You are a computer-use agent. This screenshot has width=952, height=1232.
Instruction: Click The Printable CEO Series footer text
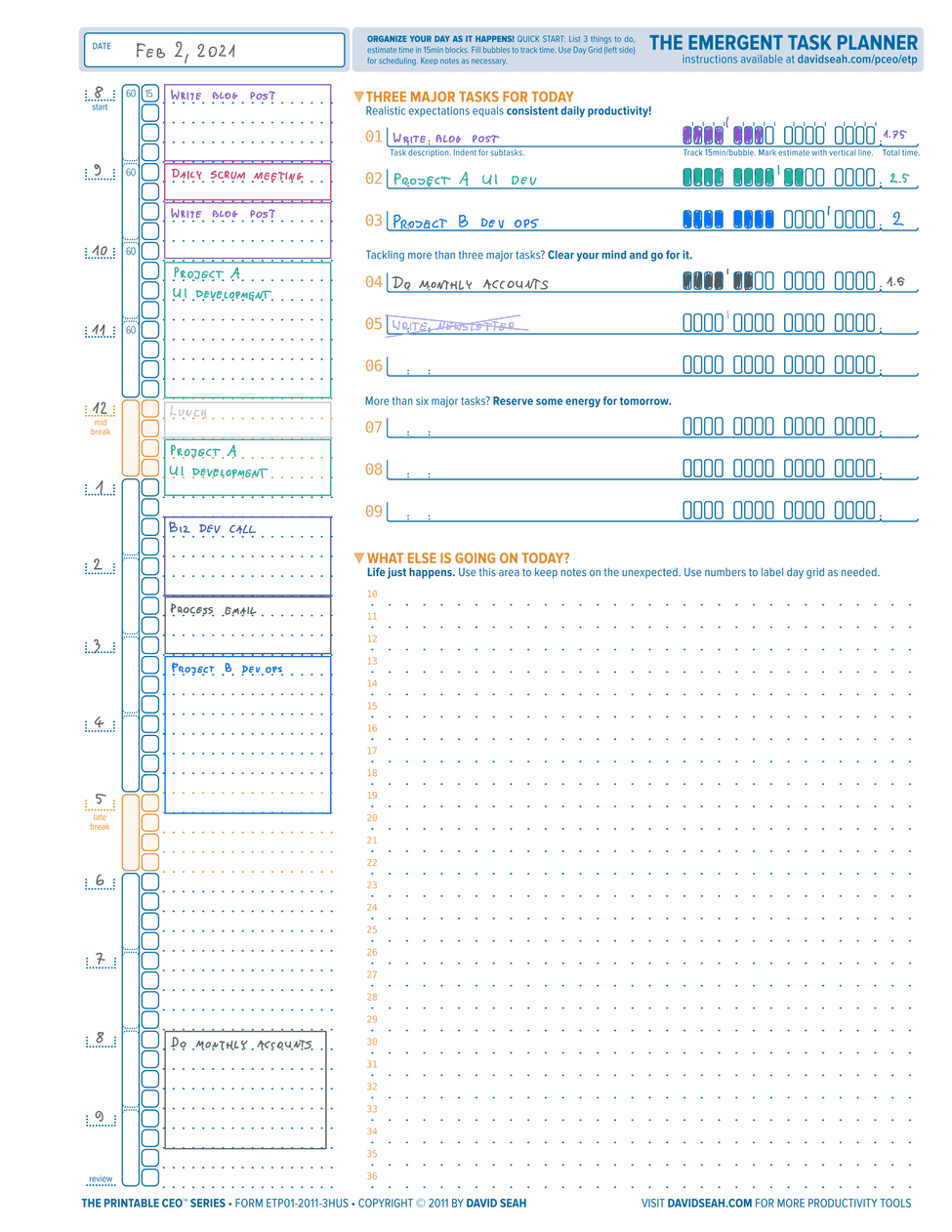[153, 1203]
